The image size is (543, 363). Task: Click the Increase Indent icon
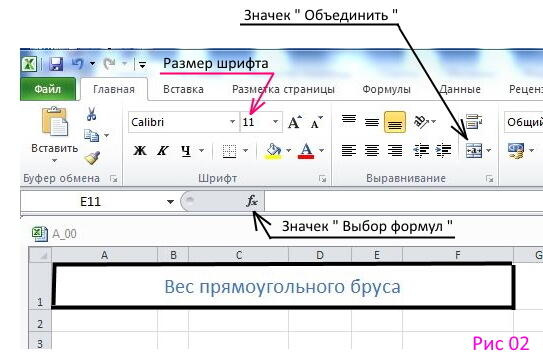[443, 150]
